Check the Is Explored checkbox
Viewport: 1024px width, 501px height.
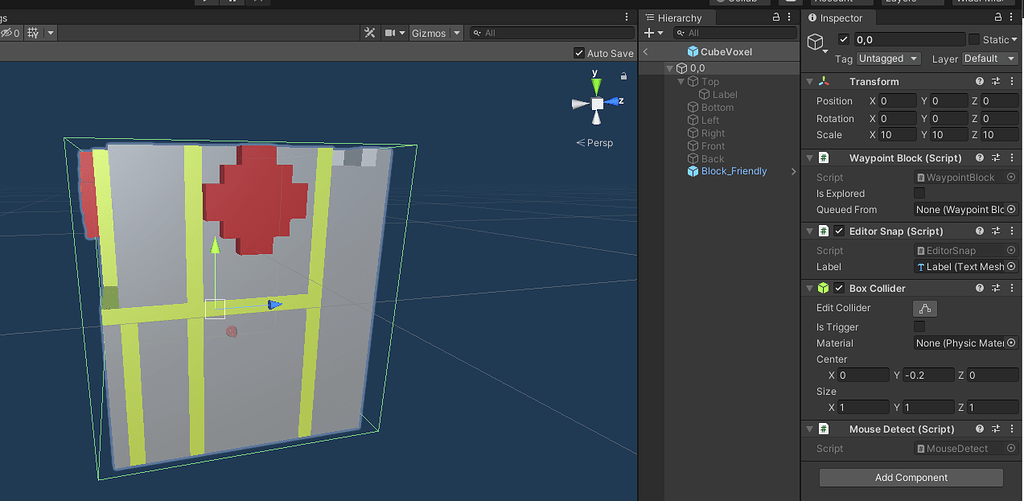[919, 193]
